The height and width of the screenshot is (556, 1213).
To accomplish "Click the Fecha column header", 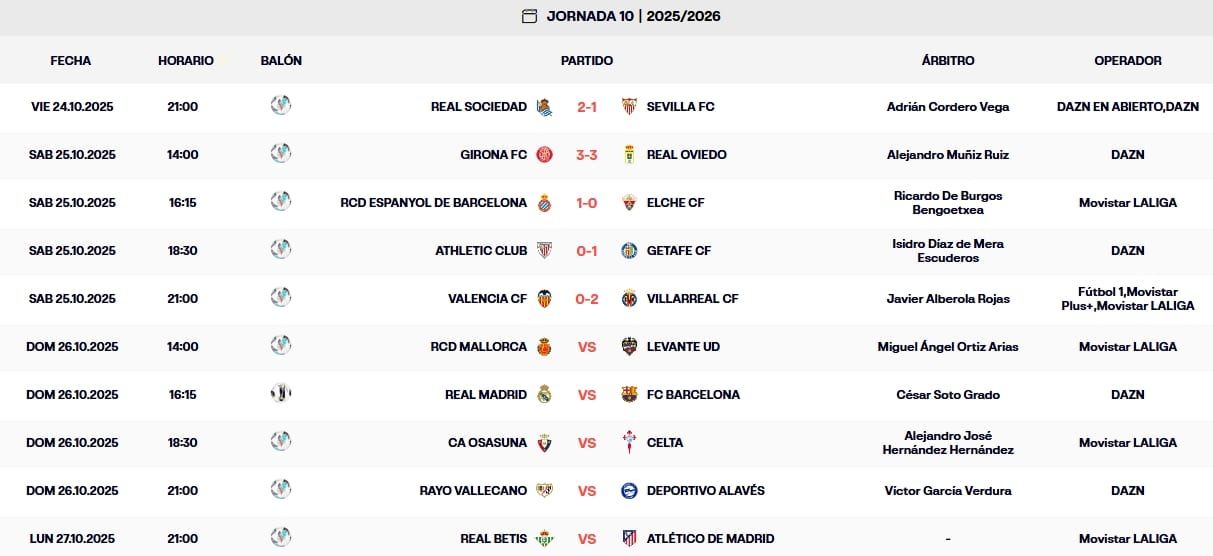I will click(71, 61).
